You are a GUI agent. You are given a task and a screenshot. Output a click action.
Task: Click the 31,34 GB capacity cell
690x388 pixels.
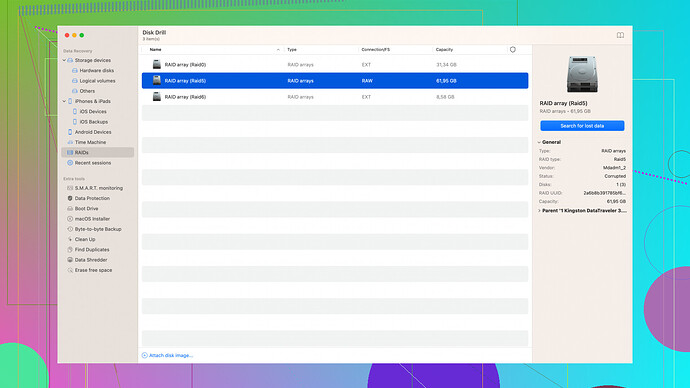pyautogui.click(x=446, y=65)
